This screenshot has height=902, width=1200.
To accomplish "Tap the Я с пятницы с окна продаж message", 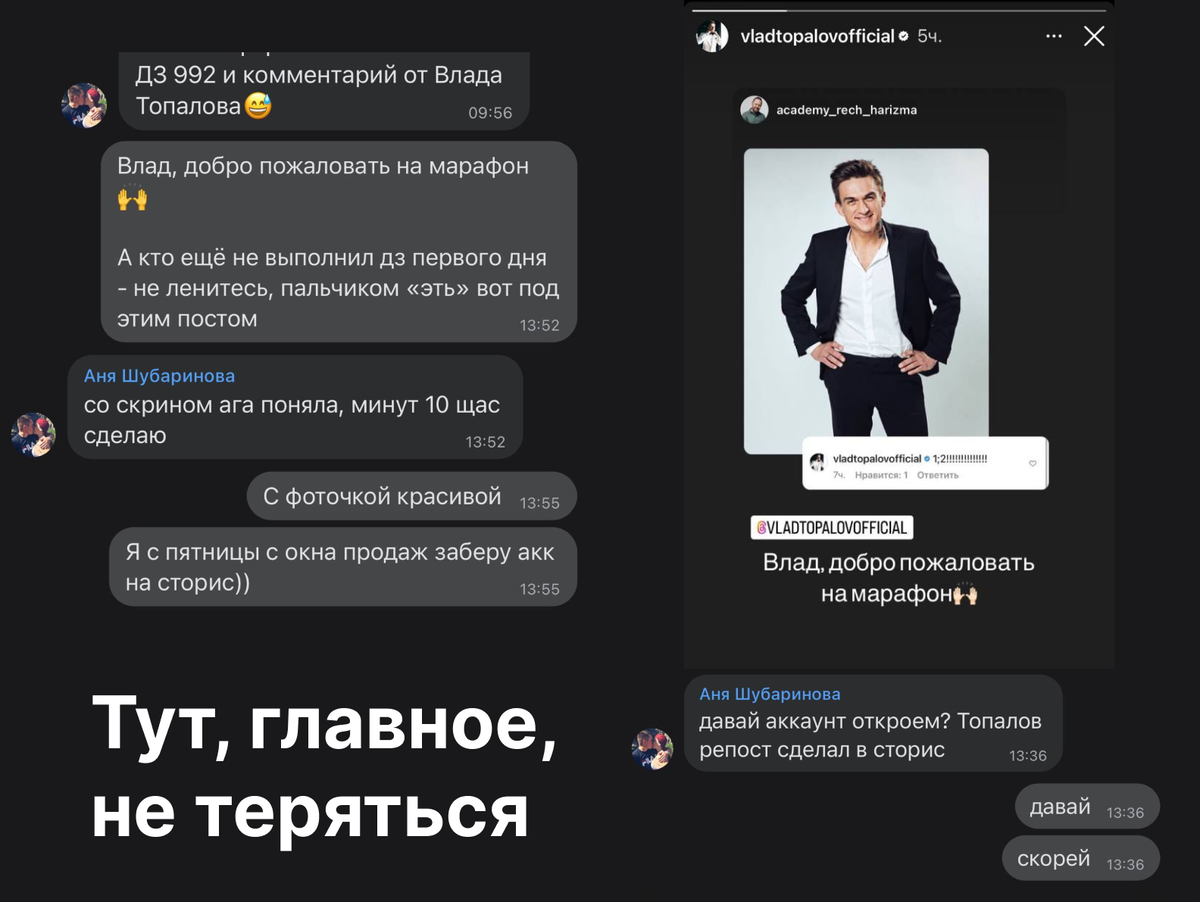I will click(x=343, y=567).
